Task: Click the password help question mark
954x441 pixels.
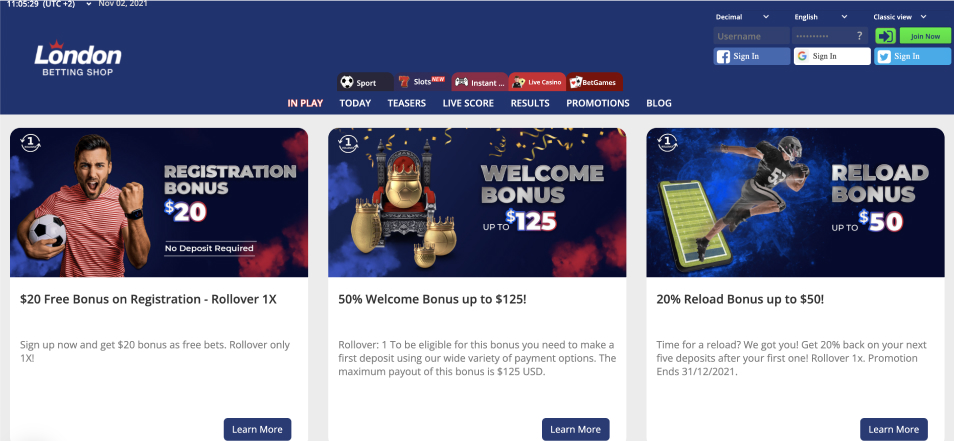Action: pyautogui.click(x=859, y=36)
